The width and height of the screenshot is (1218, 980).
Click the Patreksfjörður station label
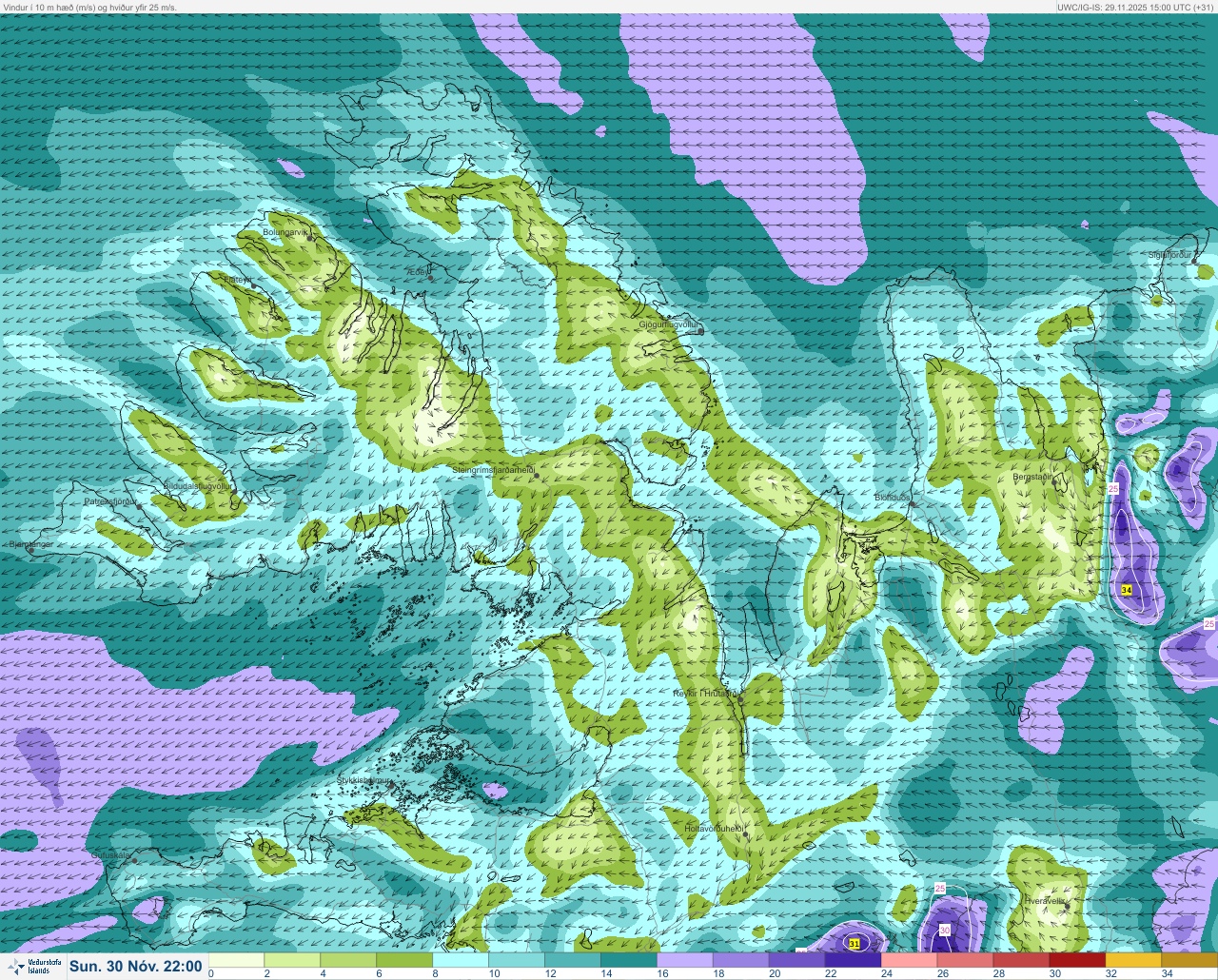pyautogui.click(x=110, y=500)
